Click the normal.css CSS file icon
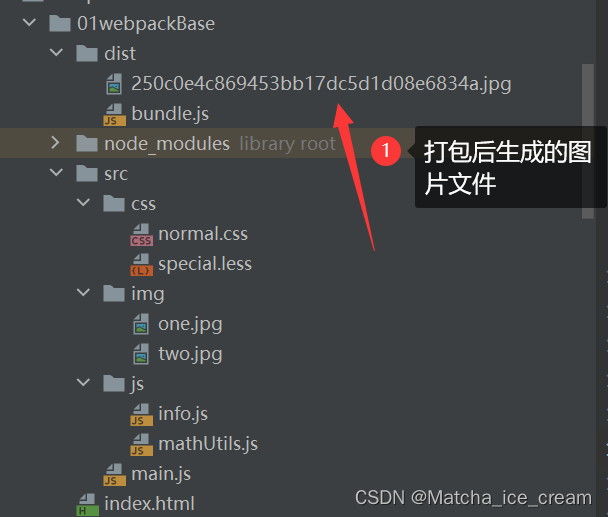This screenshot has width=608, height=517. coord(142,234)
